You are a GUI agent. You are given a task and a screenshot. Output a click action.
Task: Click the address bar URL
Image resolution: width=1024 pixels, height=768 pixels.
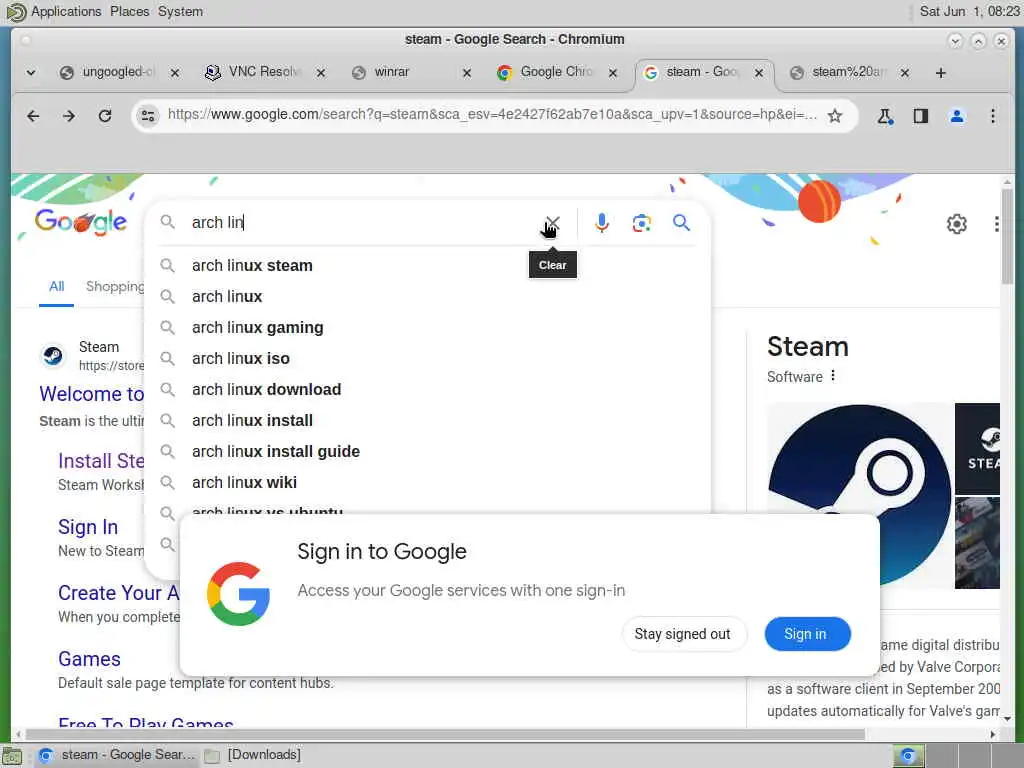(491, 115)
